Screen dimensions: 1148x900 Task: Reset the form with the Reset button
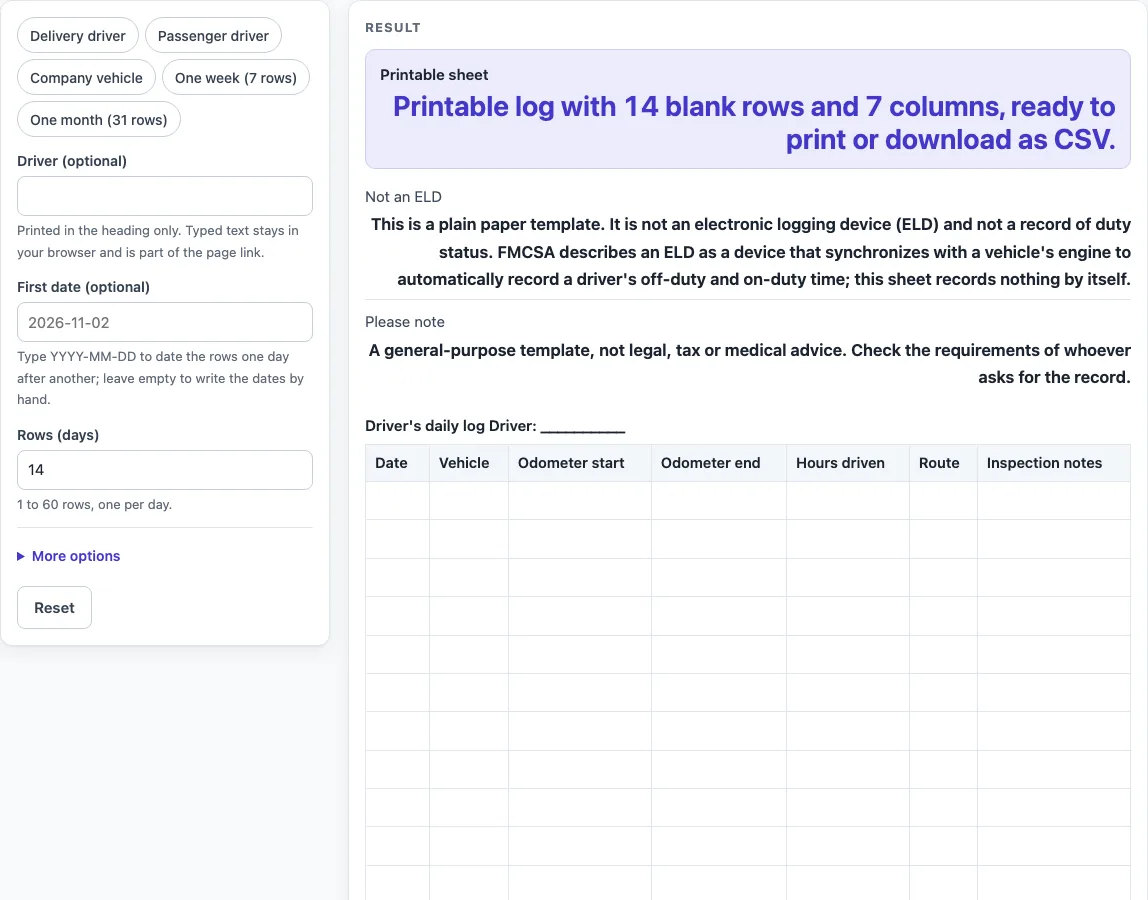point(54,608)
